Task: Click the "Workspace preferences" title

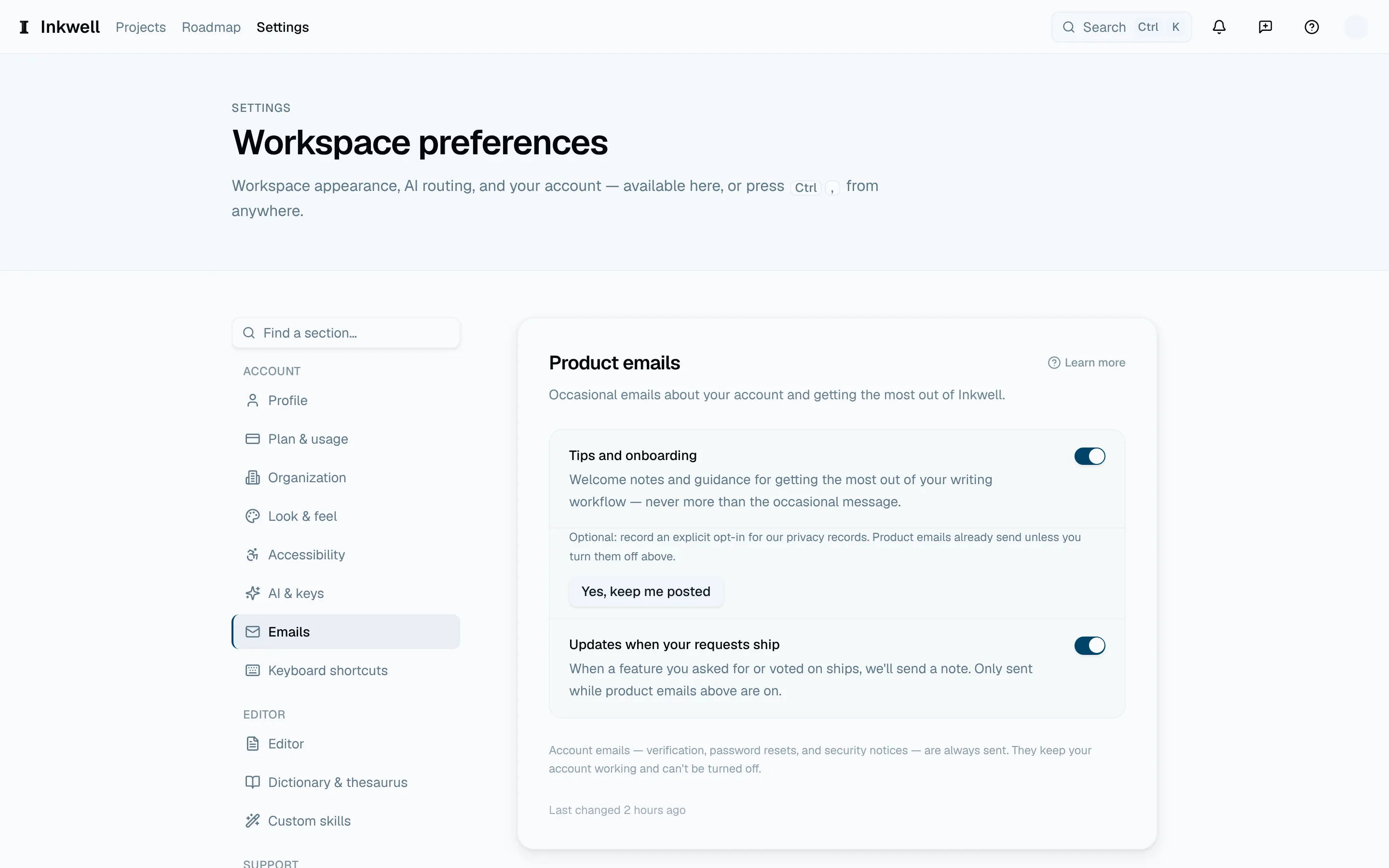Action: coord(420,142)
